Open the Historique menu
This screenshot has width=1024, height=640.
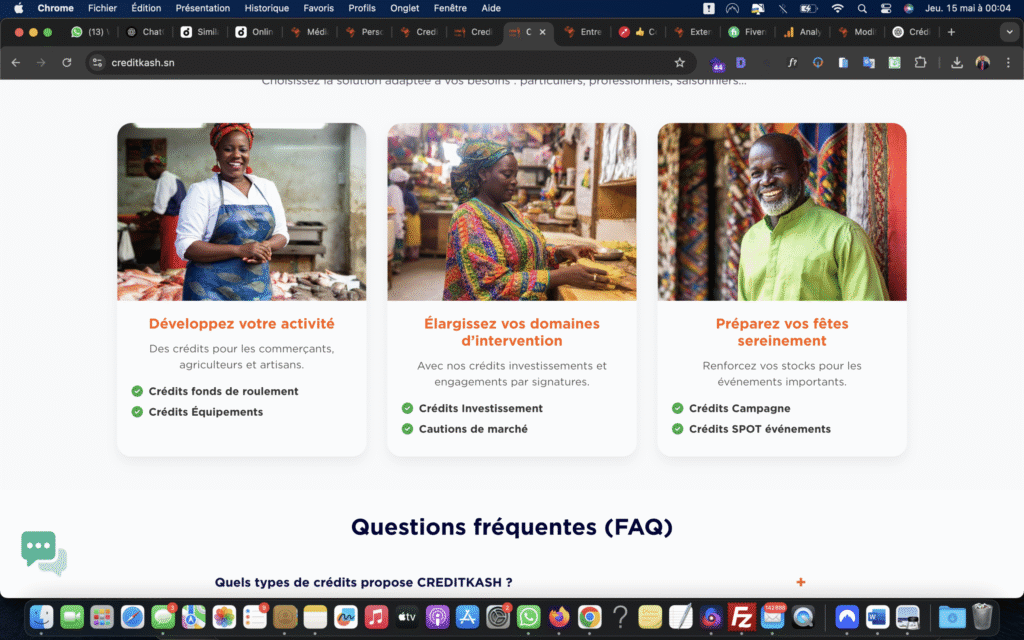pyautogui.click(x=266, y=8)
